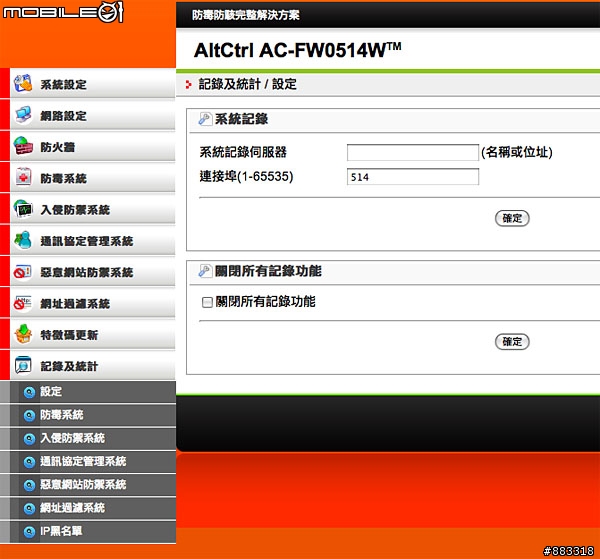Click the 惡意網站防禦系統 blocked icon

click(x=22, y=272)
